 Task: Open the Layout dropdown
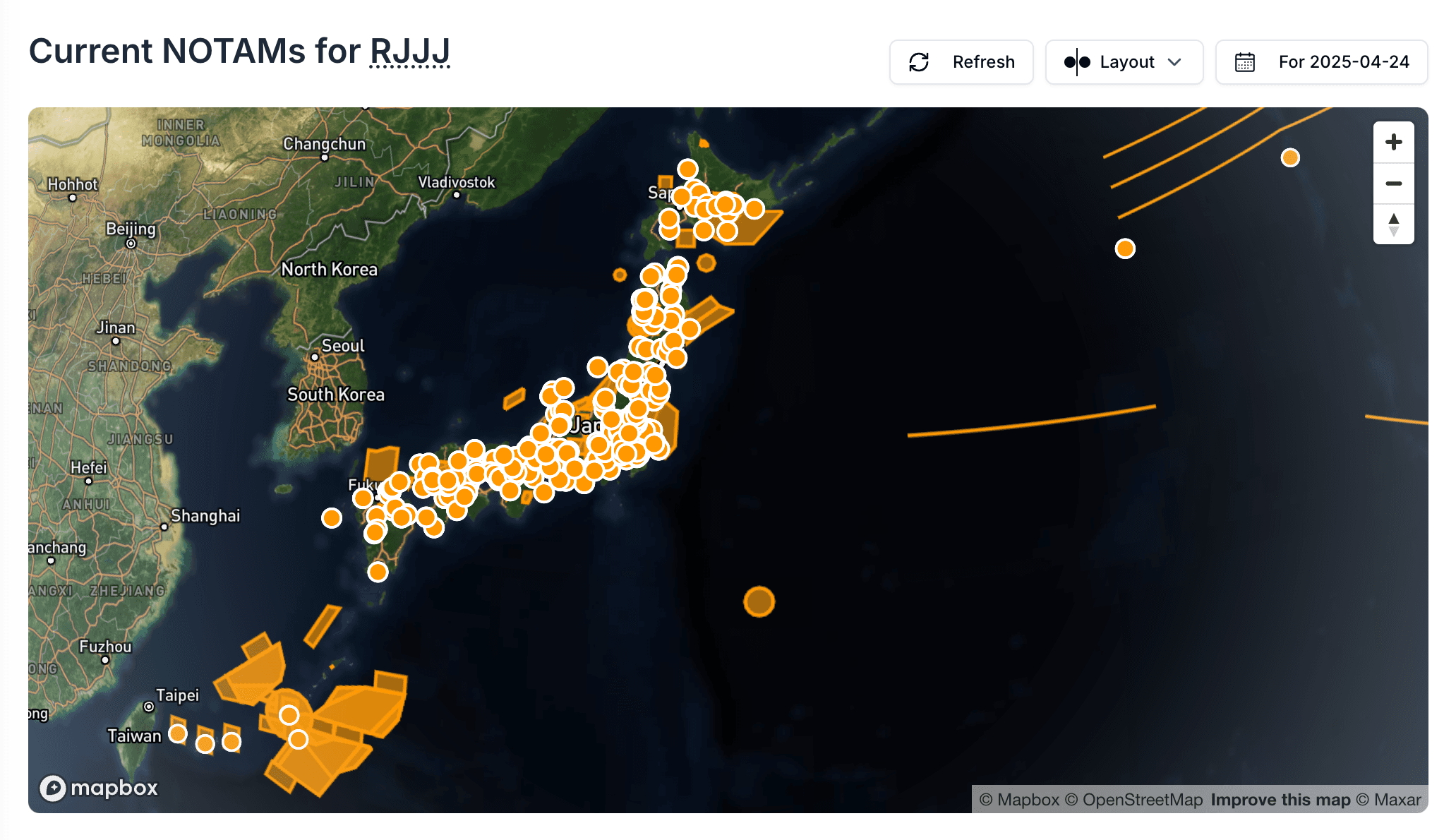(x=1124, y=62)
